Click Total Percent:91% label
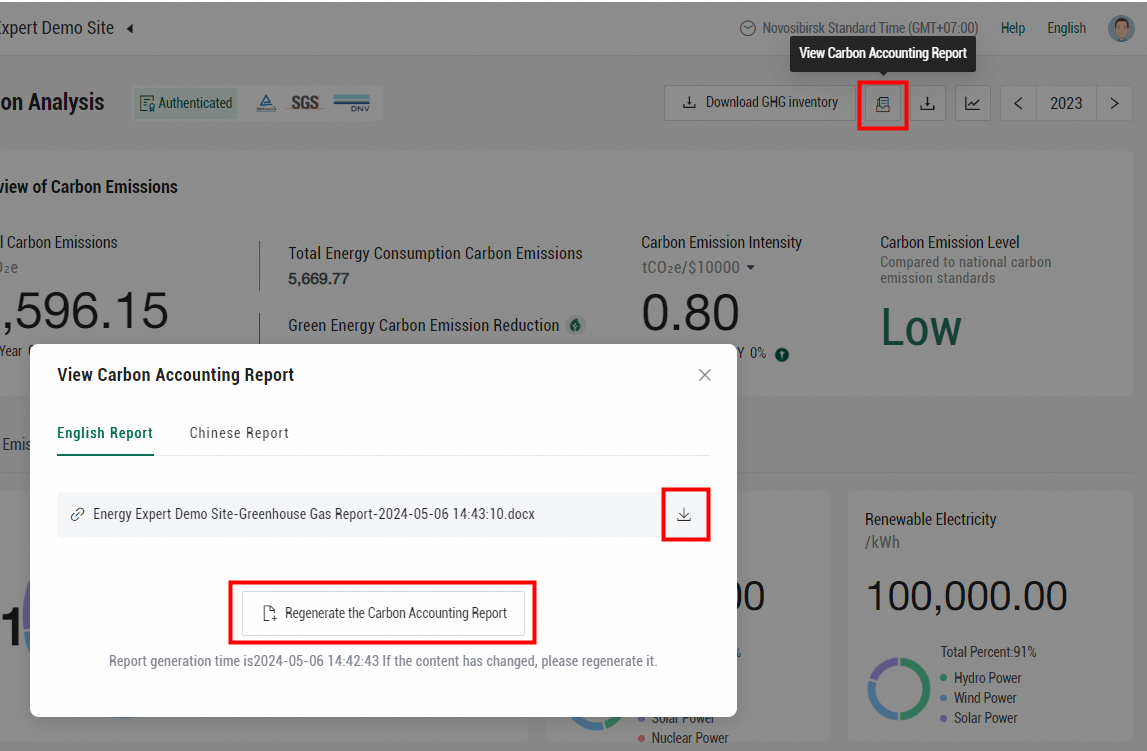 [x=988, y=652]
